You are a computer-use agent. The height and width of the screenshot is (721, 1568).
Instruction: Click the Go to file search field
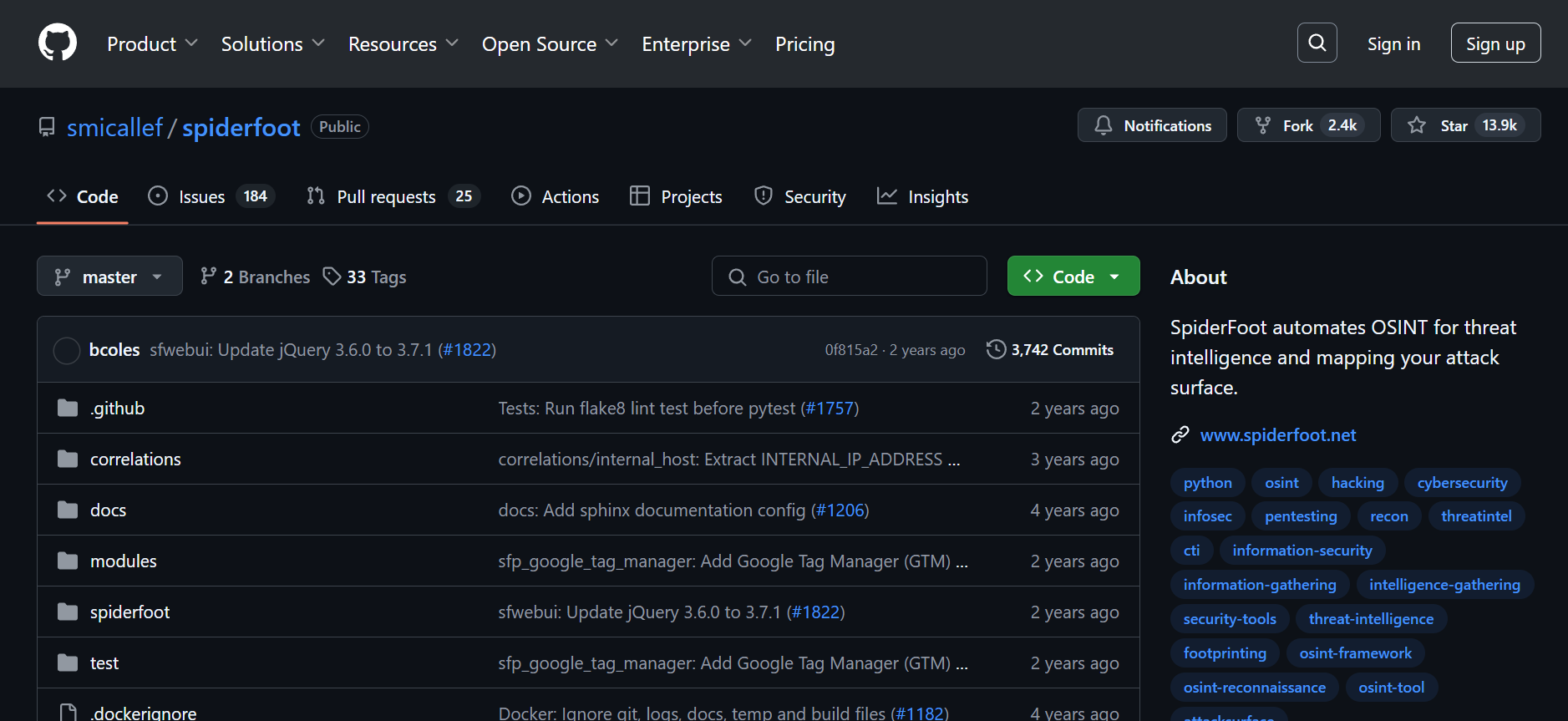[x=849, y=276]
